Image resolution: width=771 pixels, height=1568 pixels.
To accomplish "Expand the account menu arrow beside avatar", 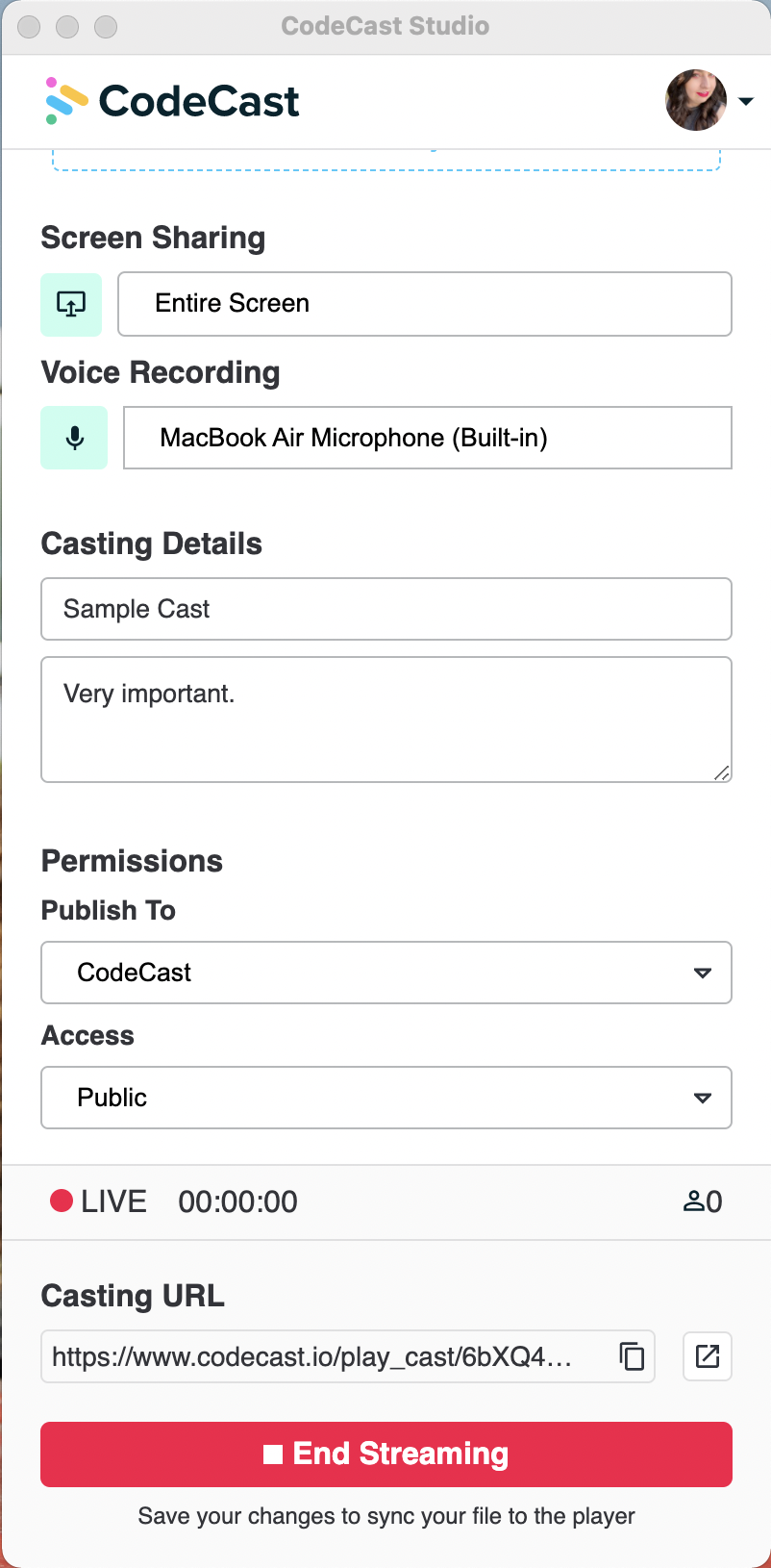I will point(746,101).
